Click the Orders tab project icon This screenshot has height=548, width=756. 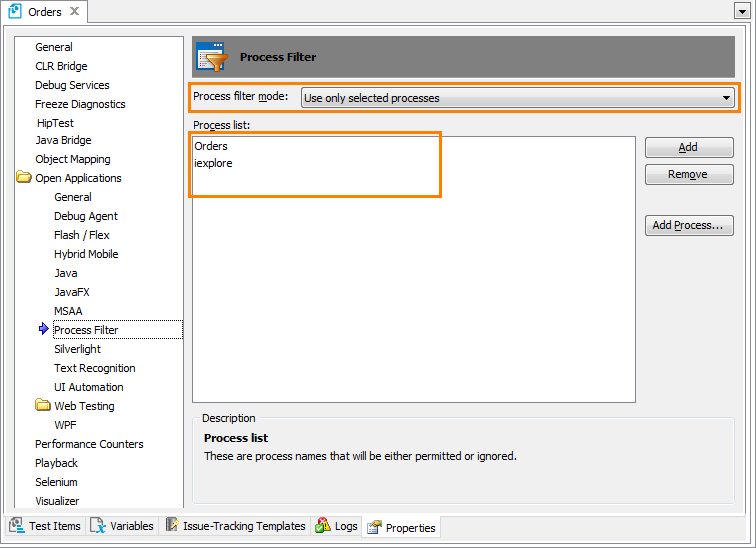tap(15, 11)
